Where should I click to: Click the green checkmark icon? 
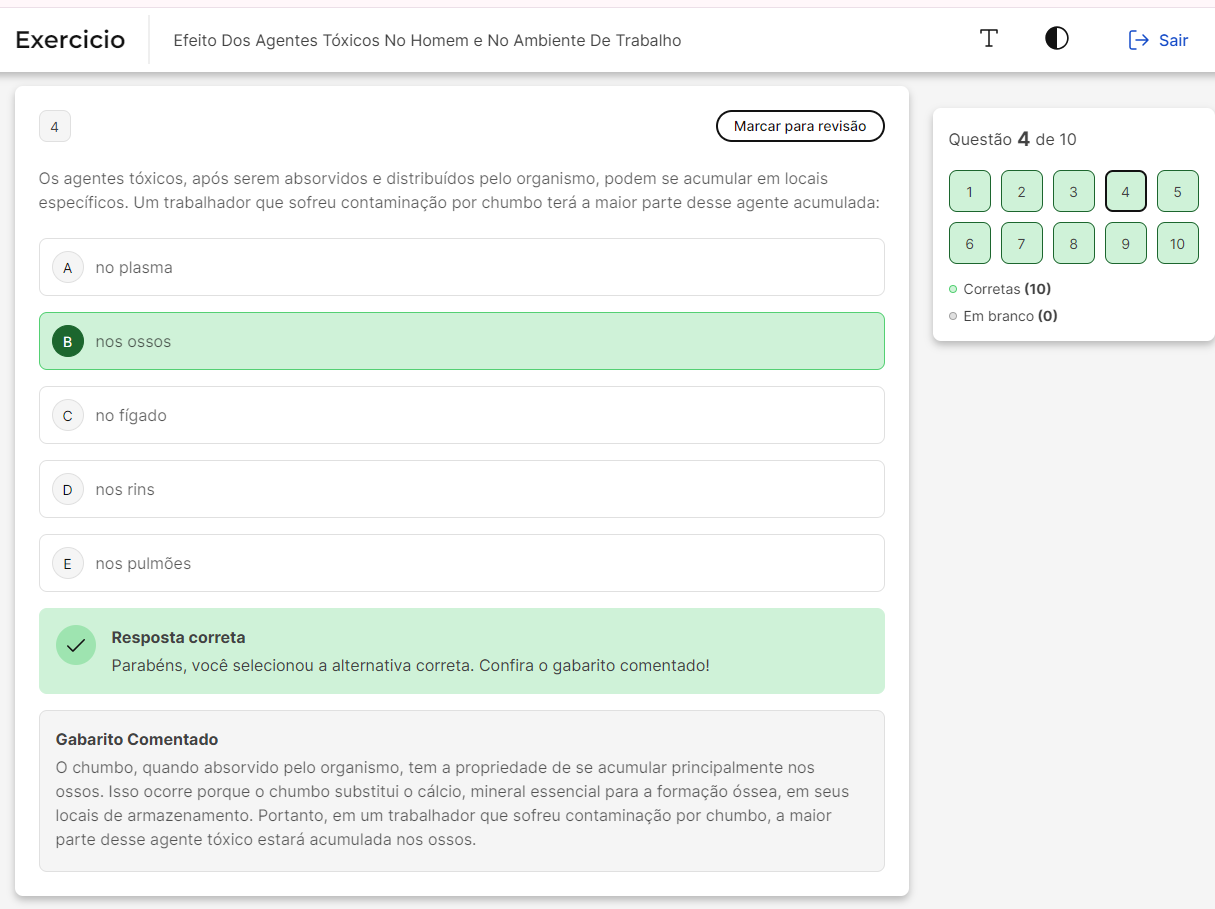[76, 646]
